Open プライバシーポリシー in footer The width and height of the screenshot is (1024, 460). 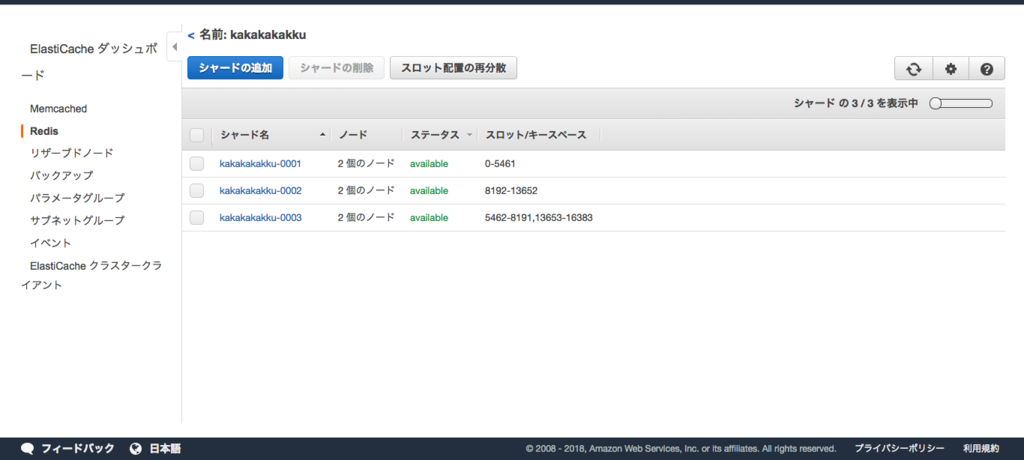(x=899, y=449)
